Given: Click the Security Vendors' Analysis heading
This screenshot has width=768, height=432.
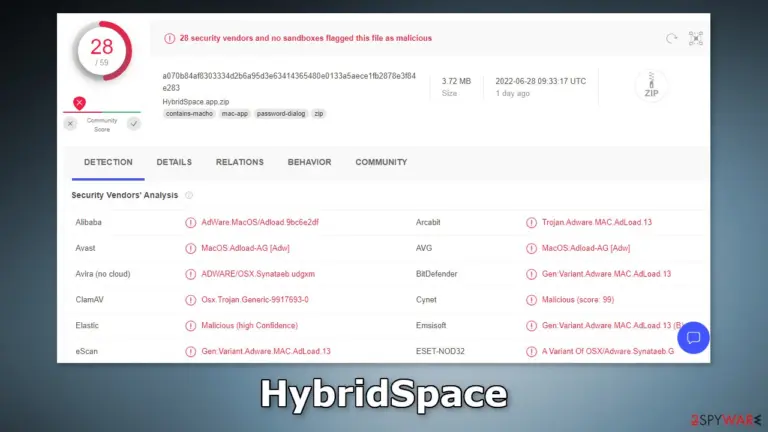Looking at the screenshot, I should pyautogui.click(x=125, y=195).
